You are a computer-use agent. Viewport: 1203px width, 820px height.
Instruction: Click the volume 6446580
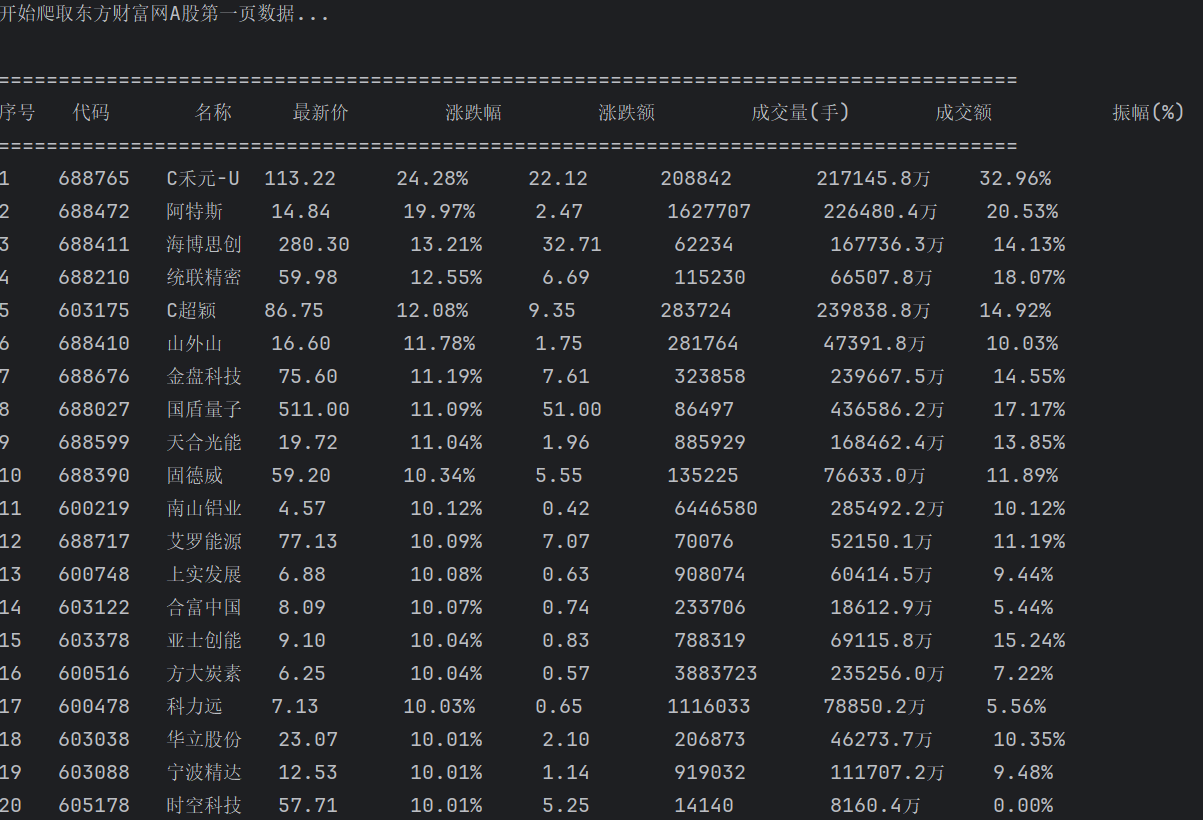716,509
